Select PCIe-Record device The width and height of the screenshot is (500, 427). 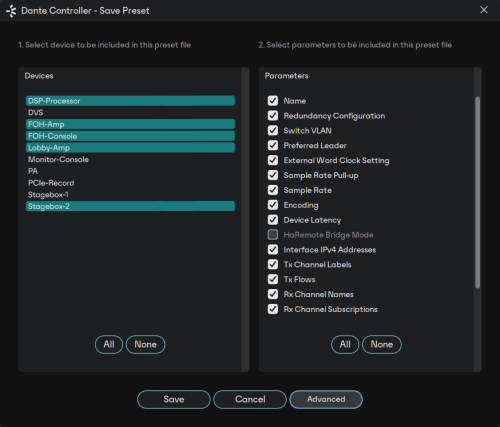tap(130, 183)
